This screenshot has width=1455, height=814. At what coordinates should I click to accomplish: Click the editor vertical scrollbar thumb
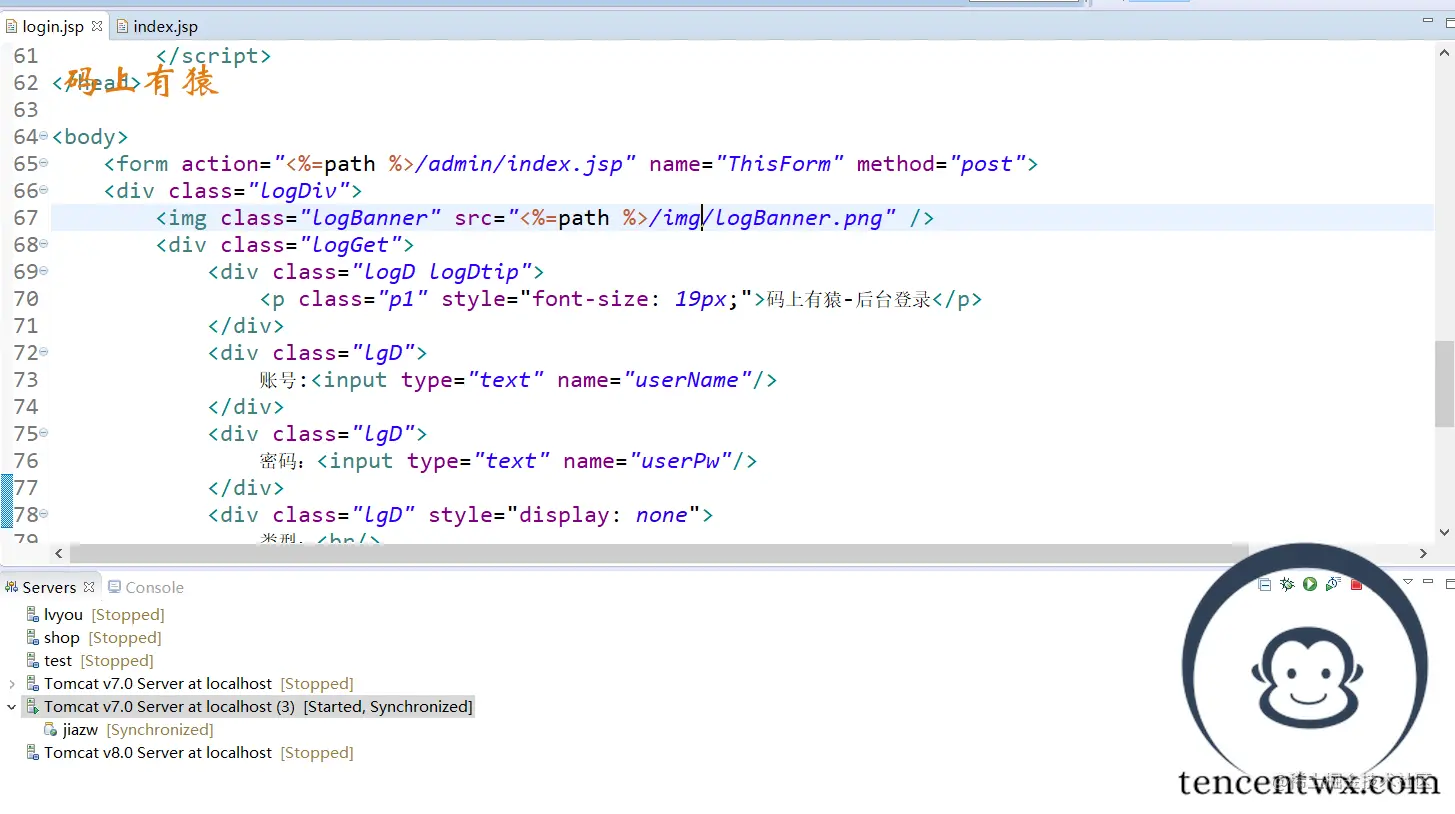(1444, 383)
